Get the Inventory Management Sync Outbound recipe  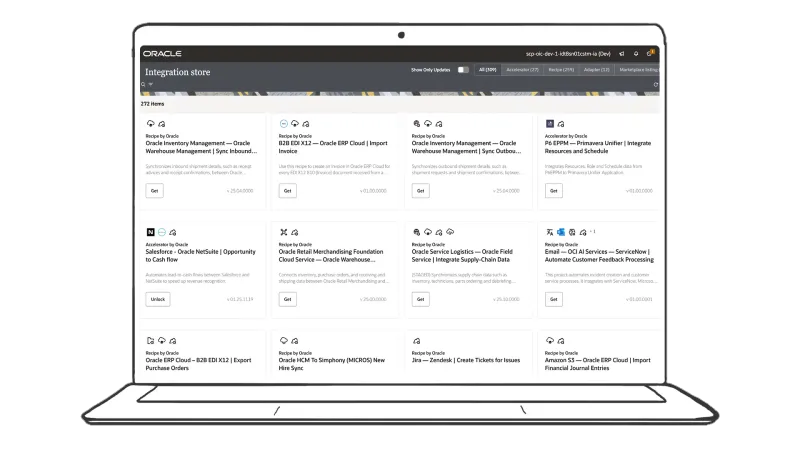point(420,191)
